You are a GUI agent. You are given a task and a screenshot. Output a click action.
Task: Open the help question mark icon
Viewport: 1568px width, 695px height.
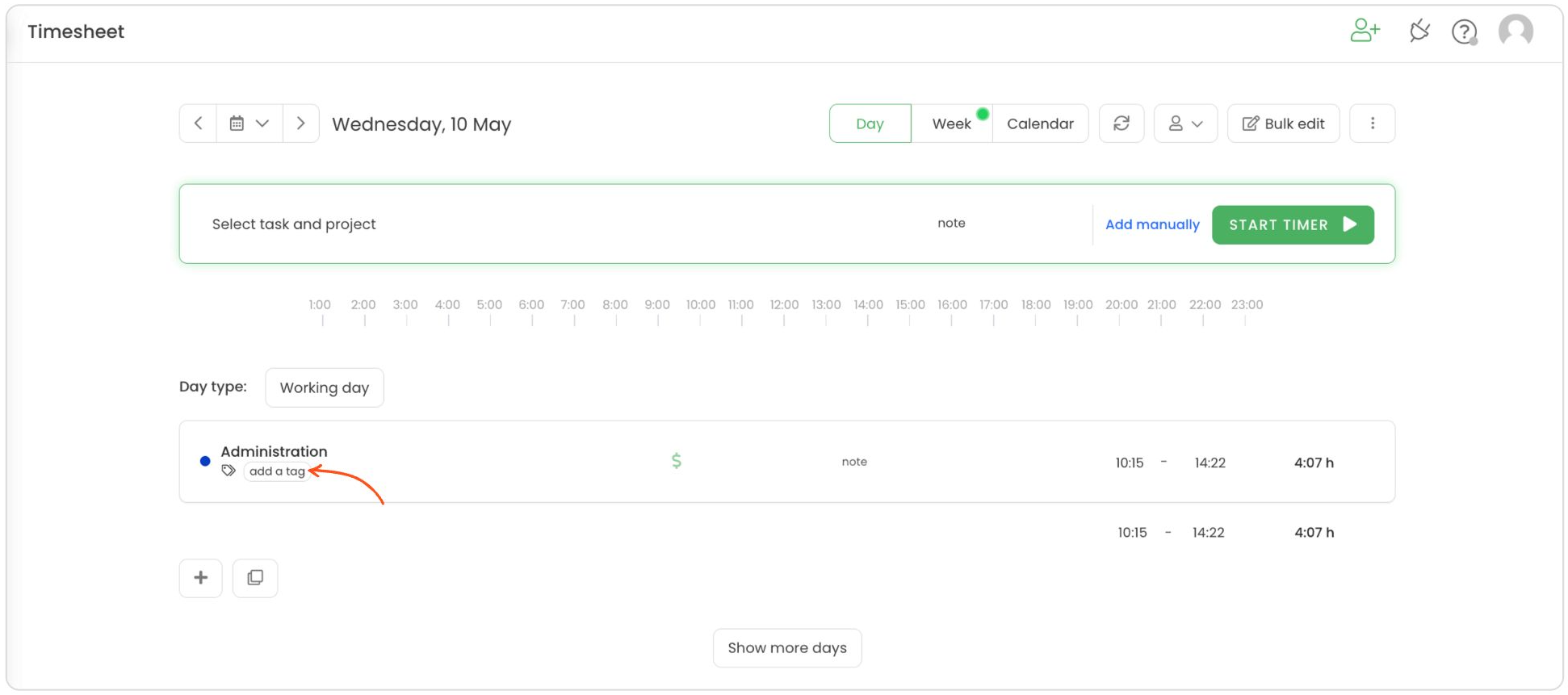click(x=1464, y=31)
